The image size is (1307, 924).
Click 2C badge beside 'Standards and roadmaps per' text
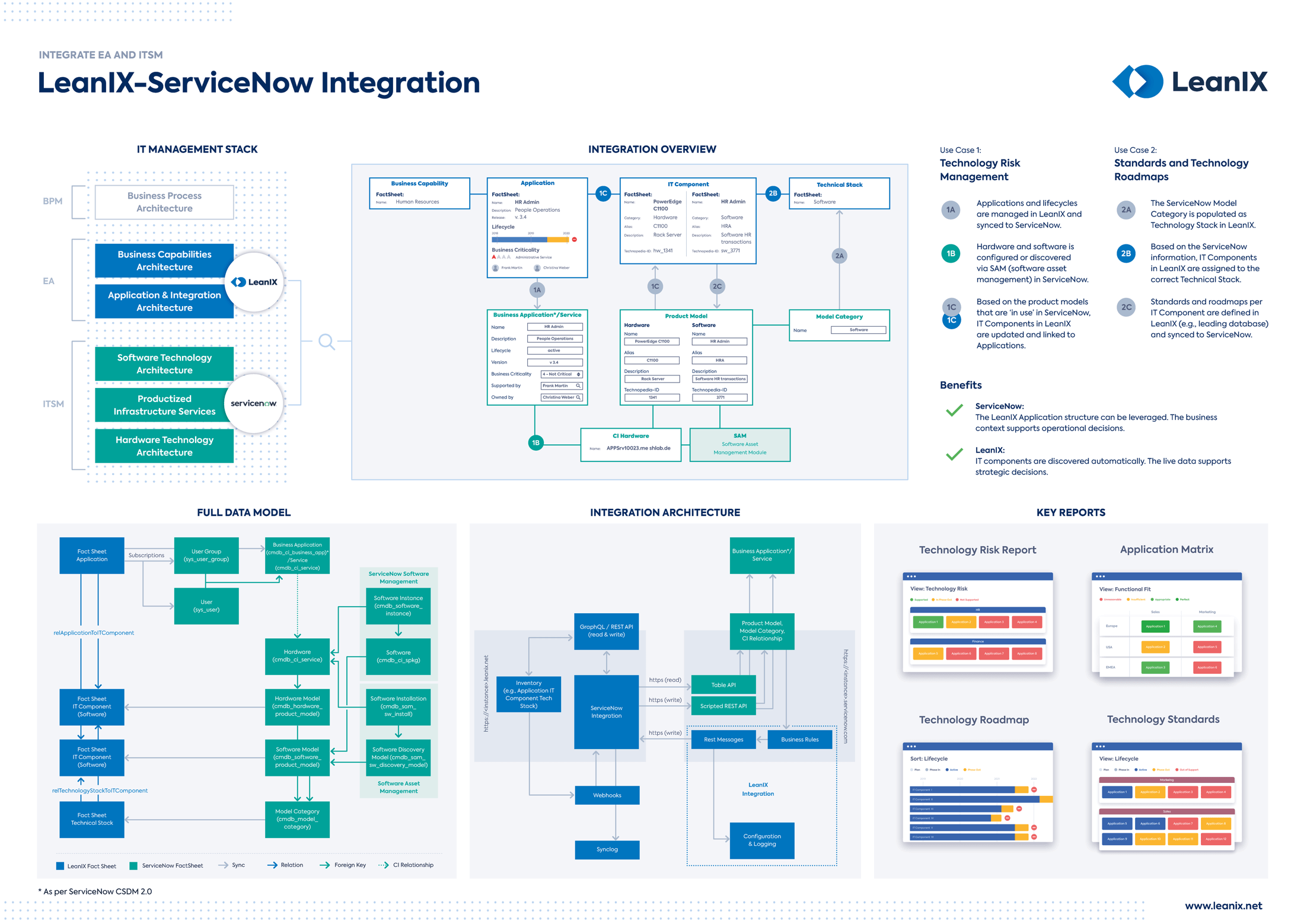click(x=1126, y=307)
